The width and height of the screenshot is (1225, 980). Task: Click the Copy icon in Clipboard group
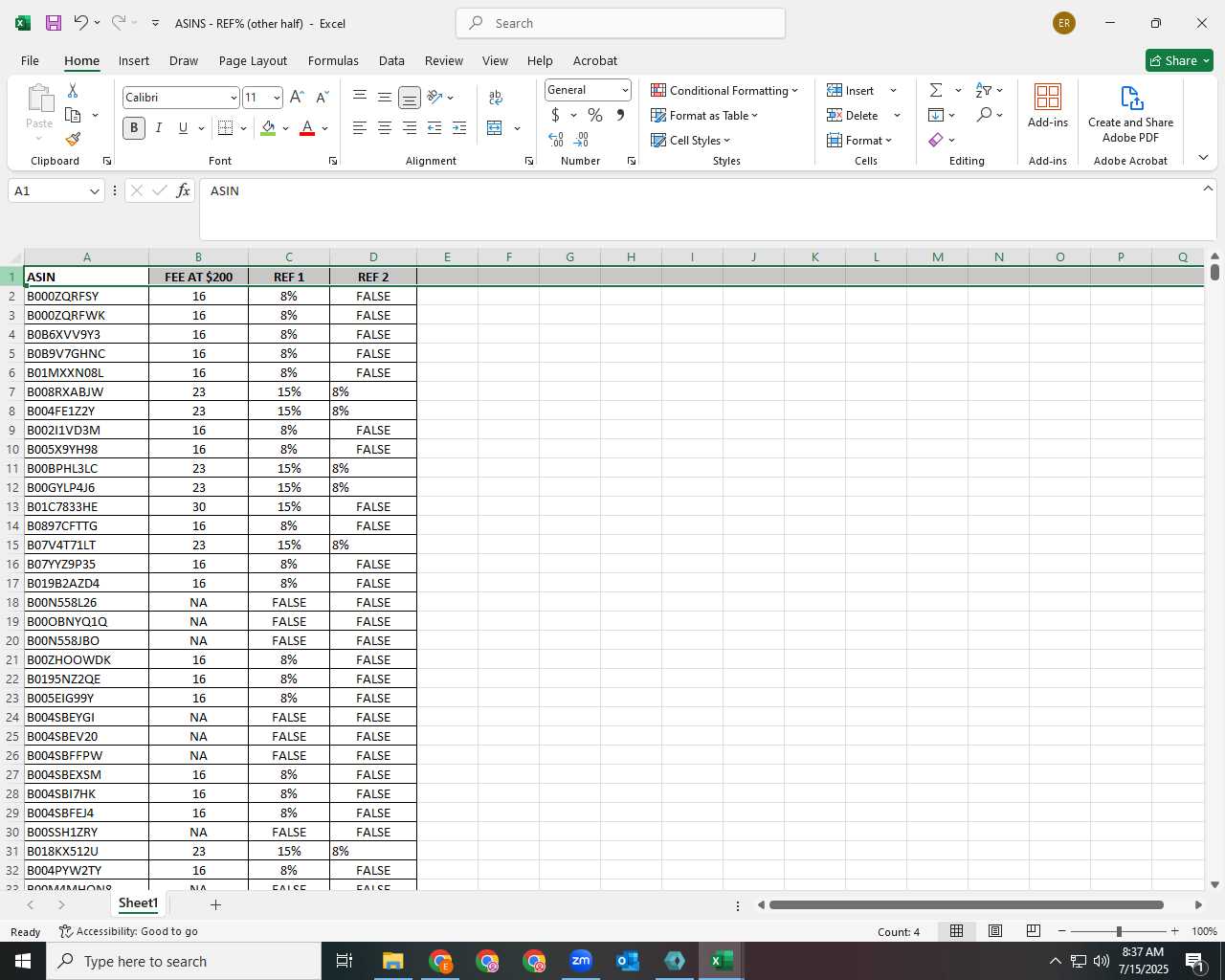[73, 115]
